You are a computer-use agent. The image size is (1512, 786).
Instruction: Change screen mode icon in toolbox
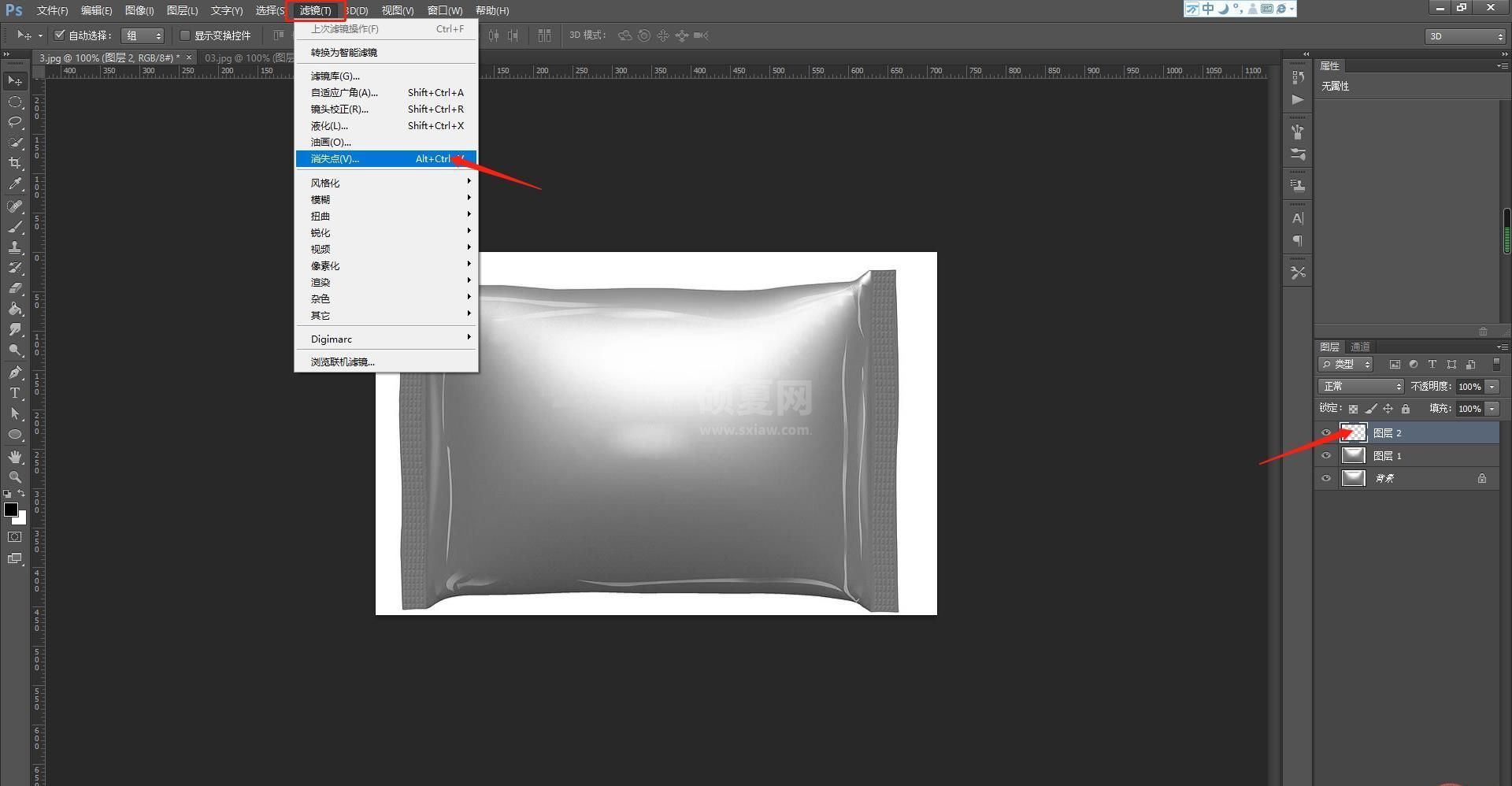tap(15, 558)
